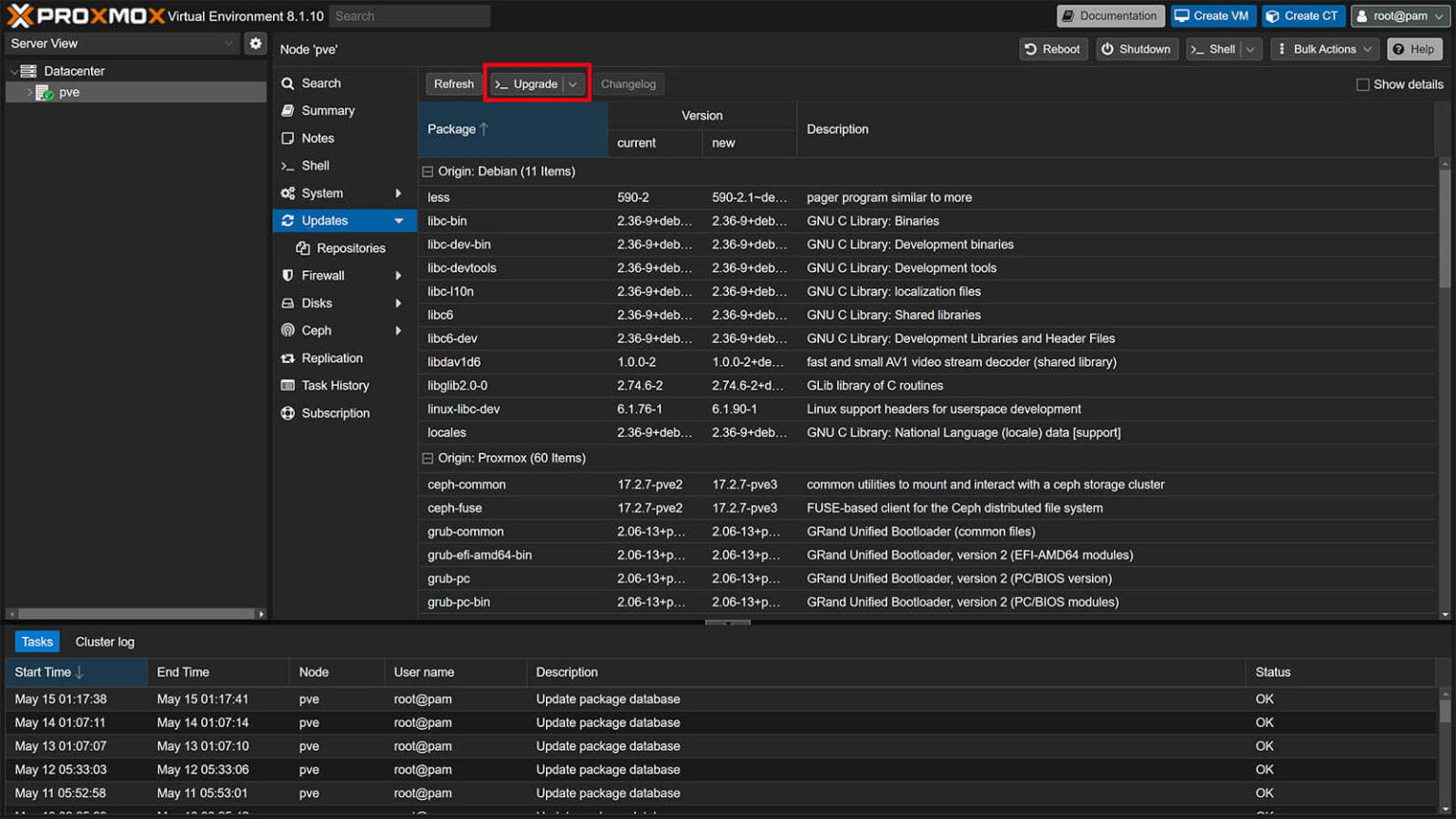1456x819 pixels.
Task: Open the Ceph management panel
Action: (313, 330)
